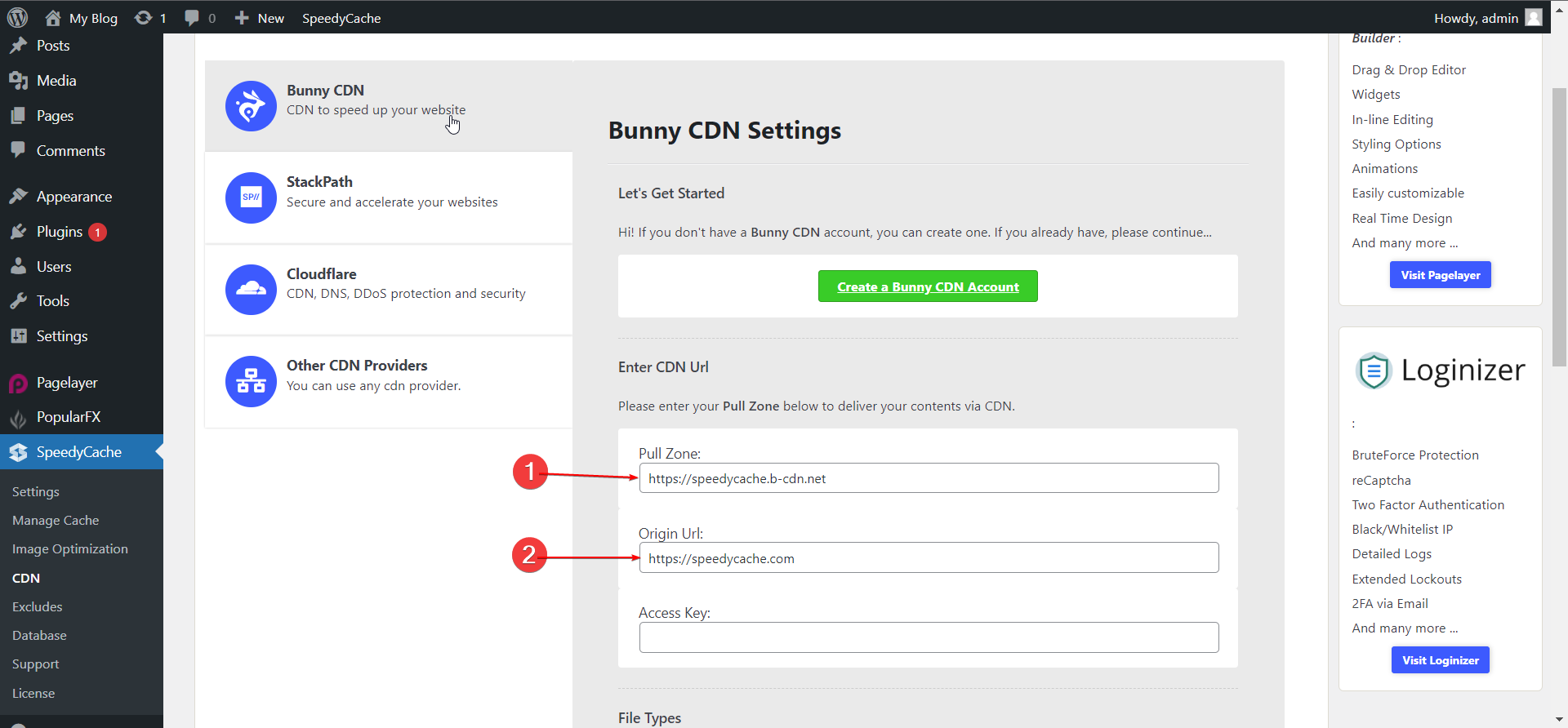The width and height of the screenshot is (1568, 728).
Task: Click the Plugins plug icon
Action: (x=18, y=232)
